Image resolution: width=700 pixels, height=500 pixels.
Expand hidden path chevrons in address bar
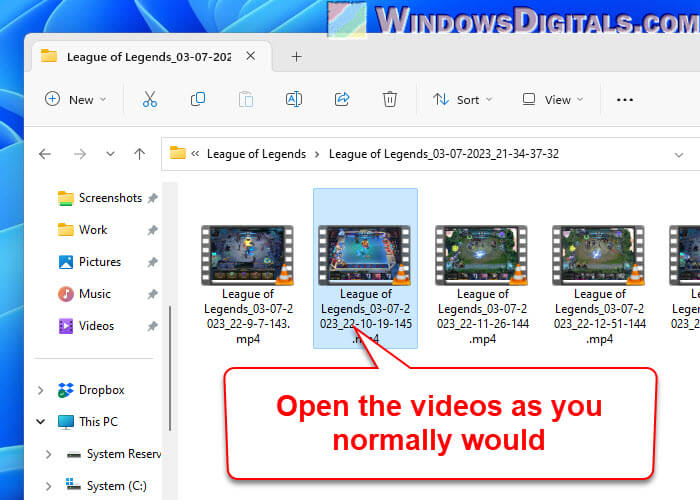(195, 154)
